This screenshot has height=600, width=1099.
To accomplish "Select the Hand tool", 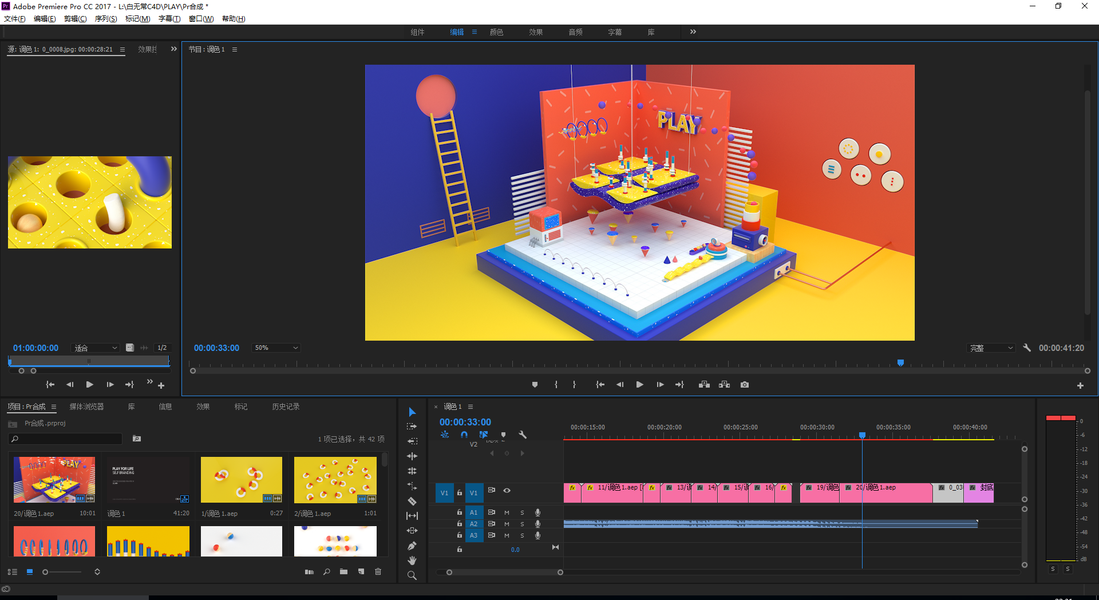I will coord(411,560).
